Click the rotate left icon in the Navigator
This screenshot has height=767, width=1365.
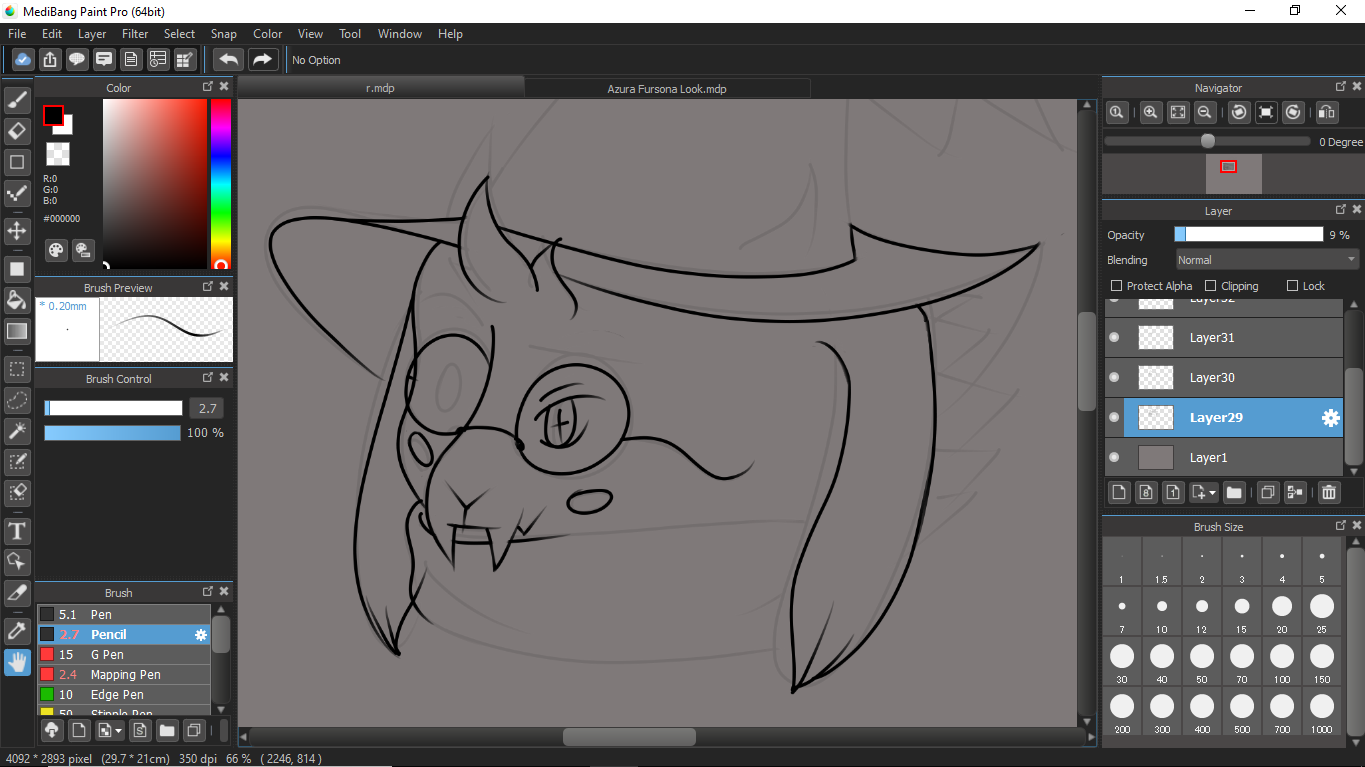[1239, 112]
